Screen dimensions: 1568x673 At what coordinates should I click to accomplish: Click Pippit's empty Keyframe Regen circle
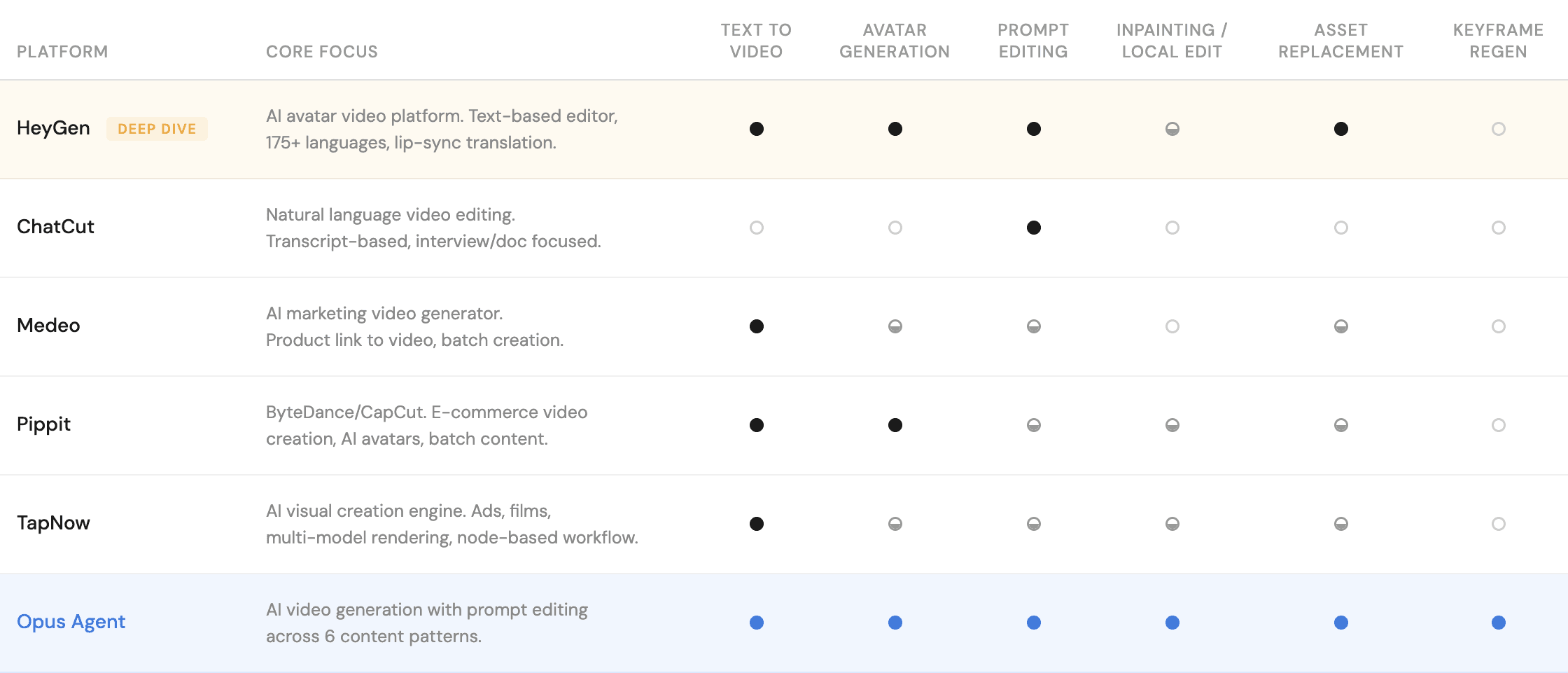point(1498,425)
